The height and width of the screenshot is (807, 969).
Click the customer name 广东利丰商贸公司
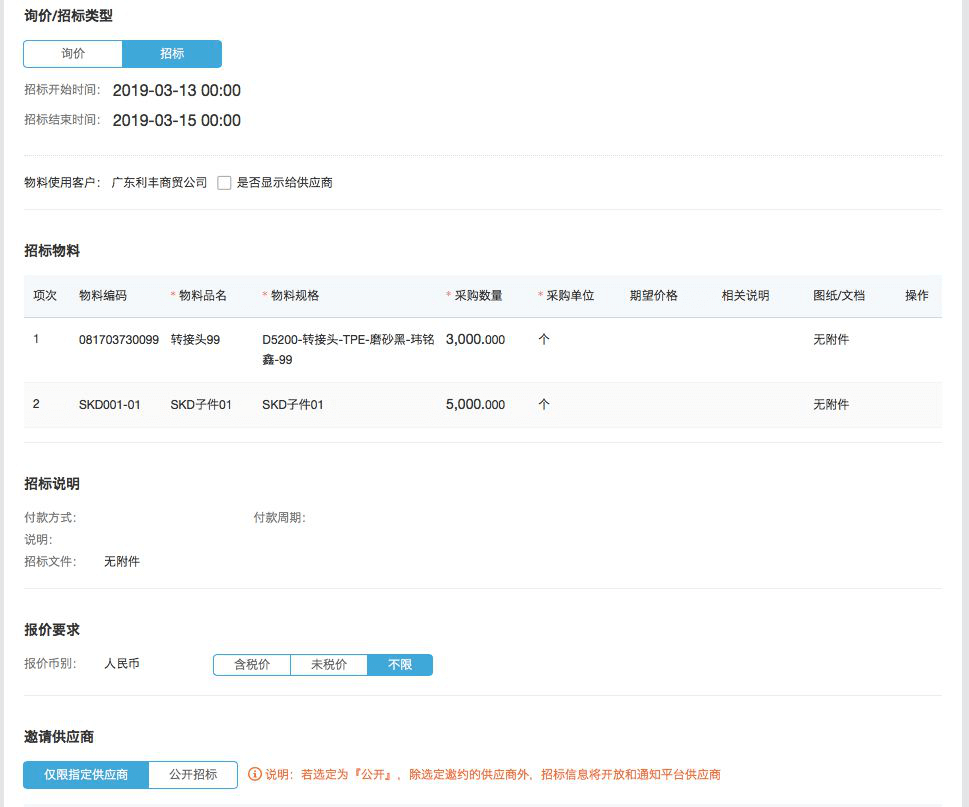click(159, 183)
